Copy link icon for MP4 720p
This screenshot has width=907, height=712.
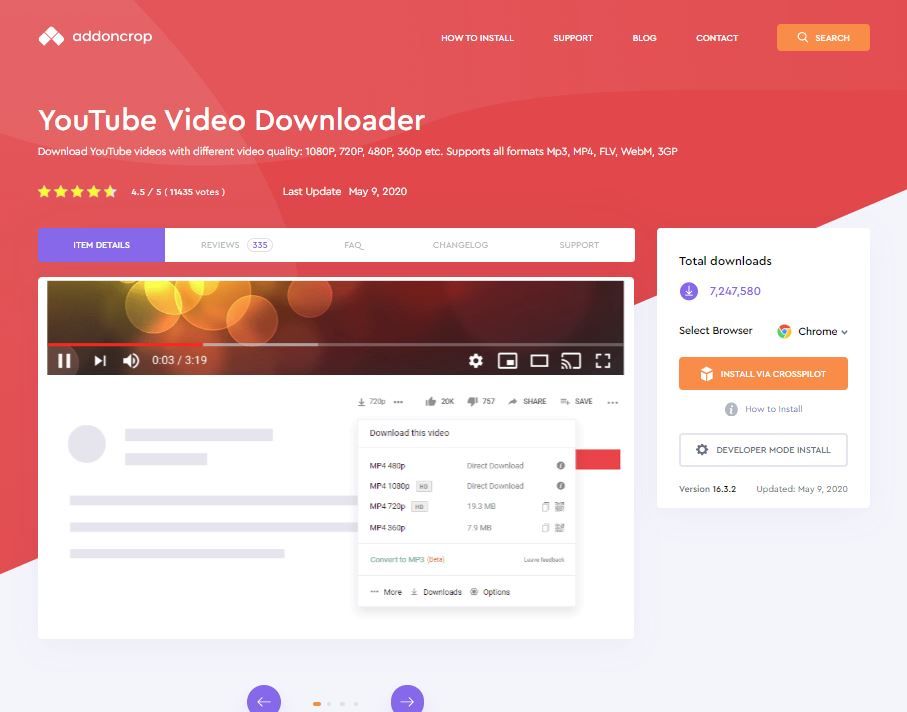[545, 507]
